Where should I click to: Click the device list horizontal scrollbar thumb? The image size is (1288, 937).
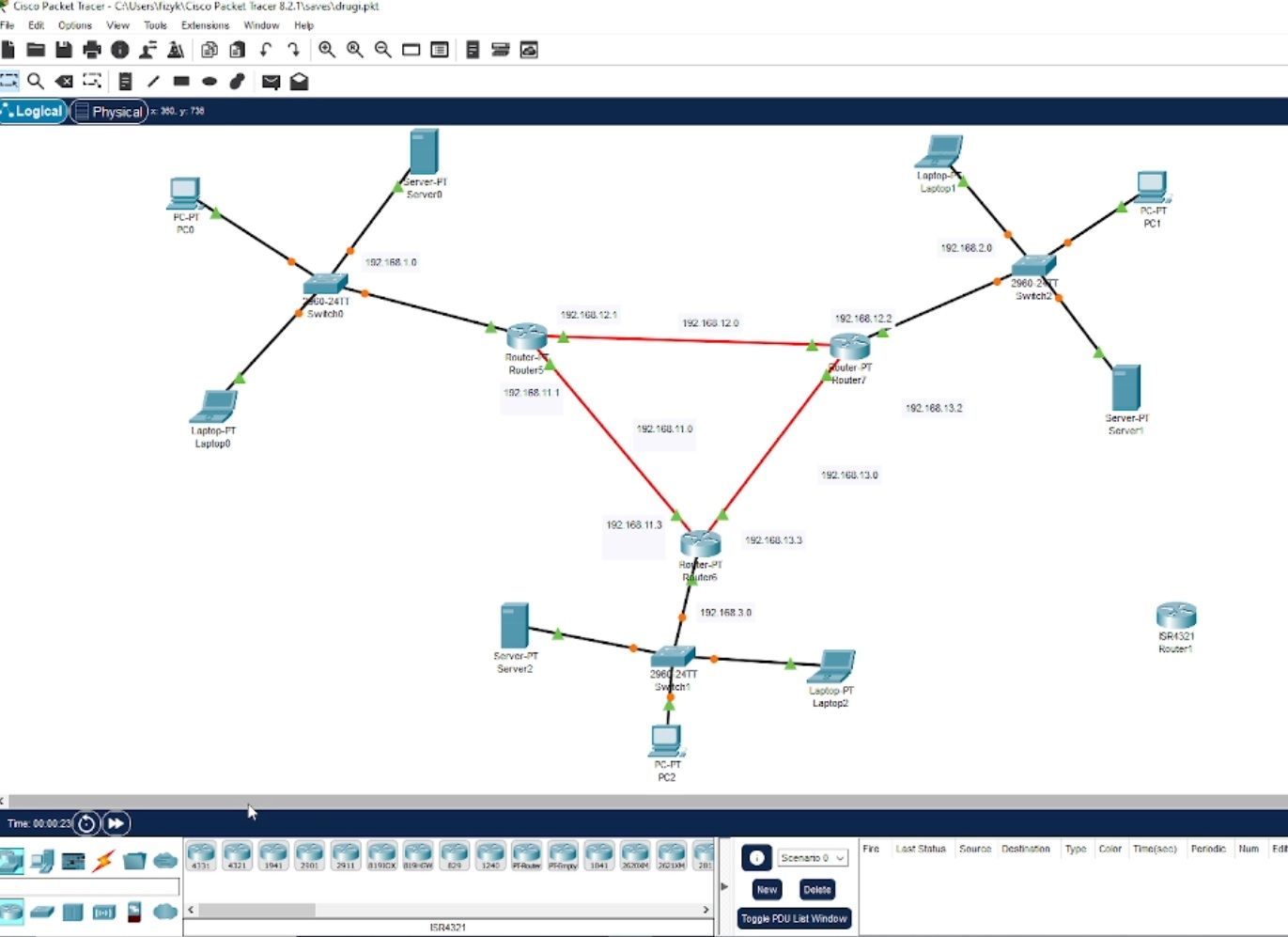pos(256,910)
